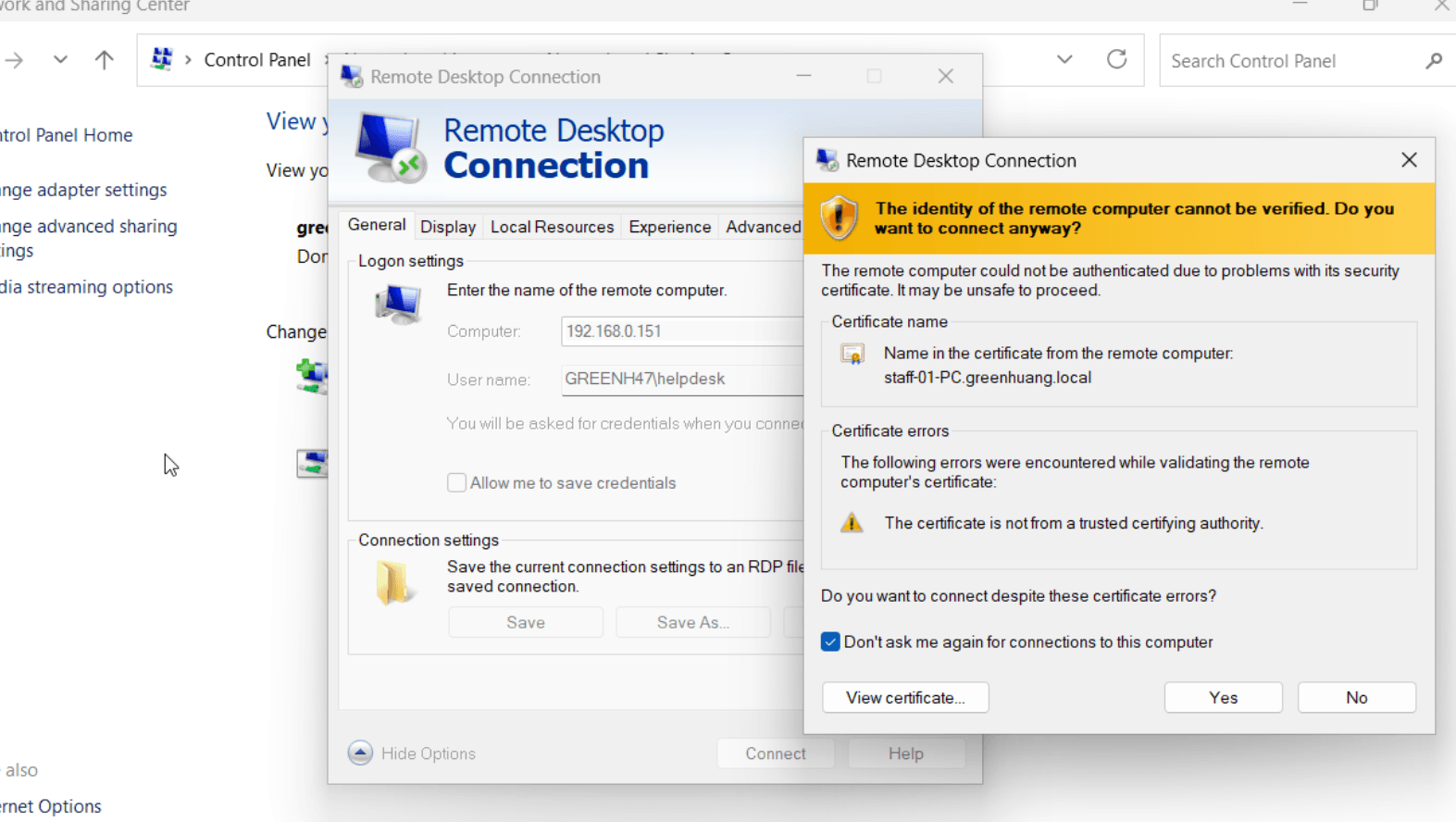The image size is (1456, 822).
Task: Click the yellow security shield warning icon
Action: pos(839,218)
